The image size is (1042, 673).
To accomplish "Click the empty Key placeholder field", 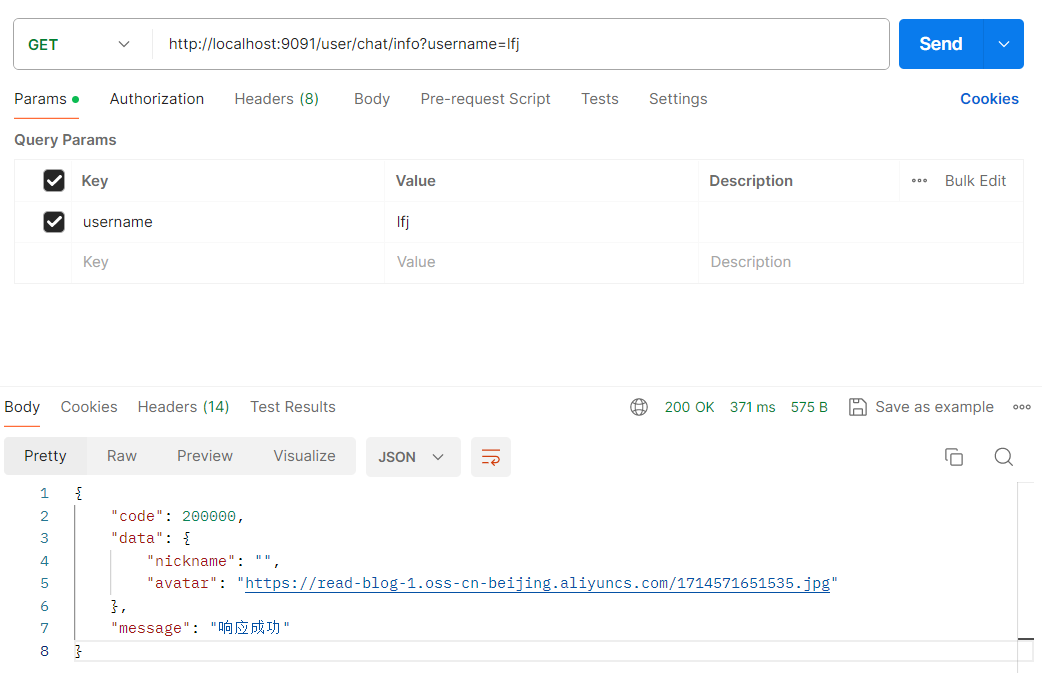I will [228, 262].
